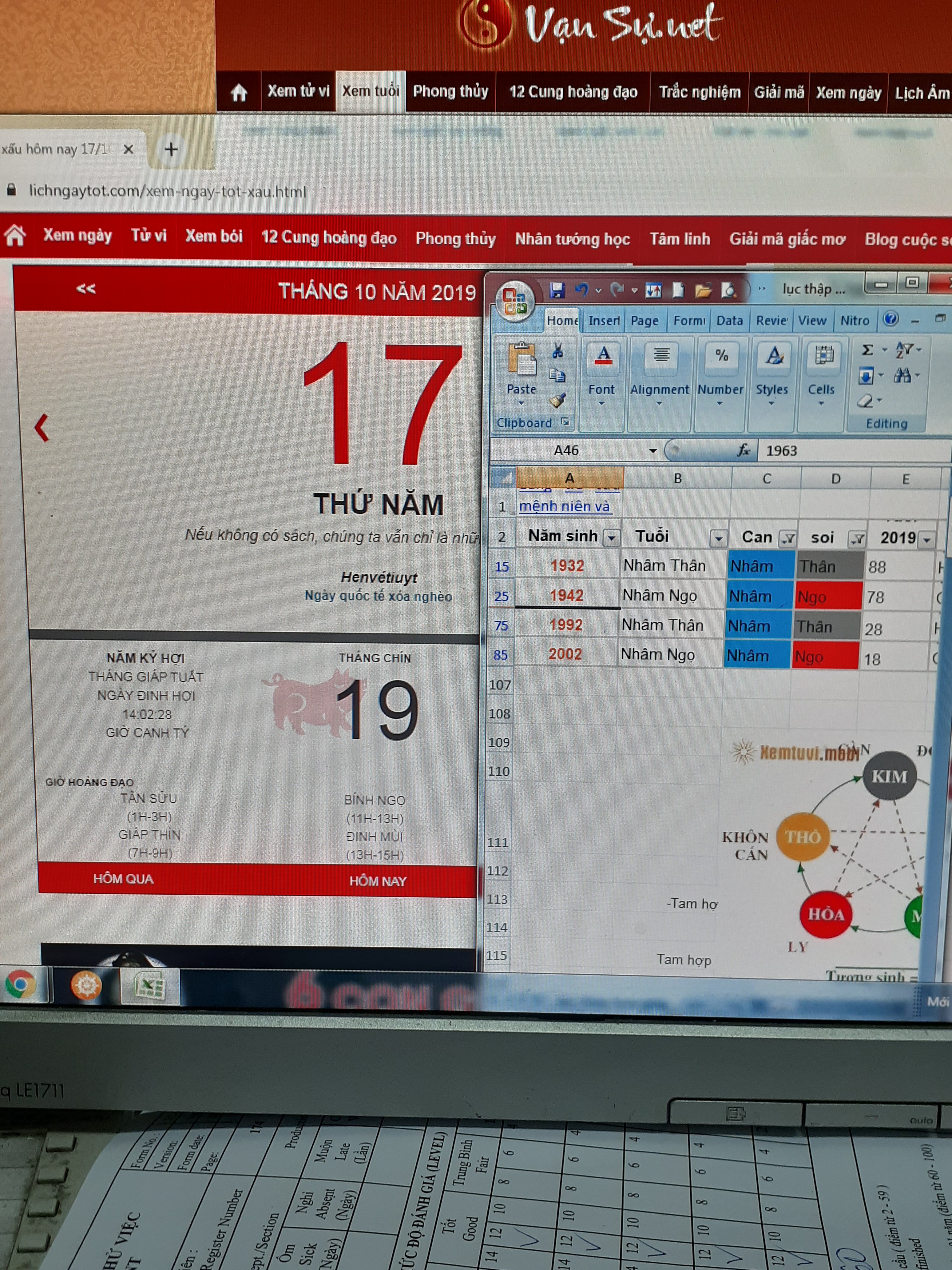Viewport: 952px width, 1270px height.
Task: Expand the Paste options dropdown
Action: 521,403
